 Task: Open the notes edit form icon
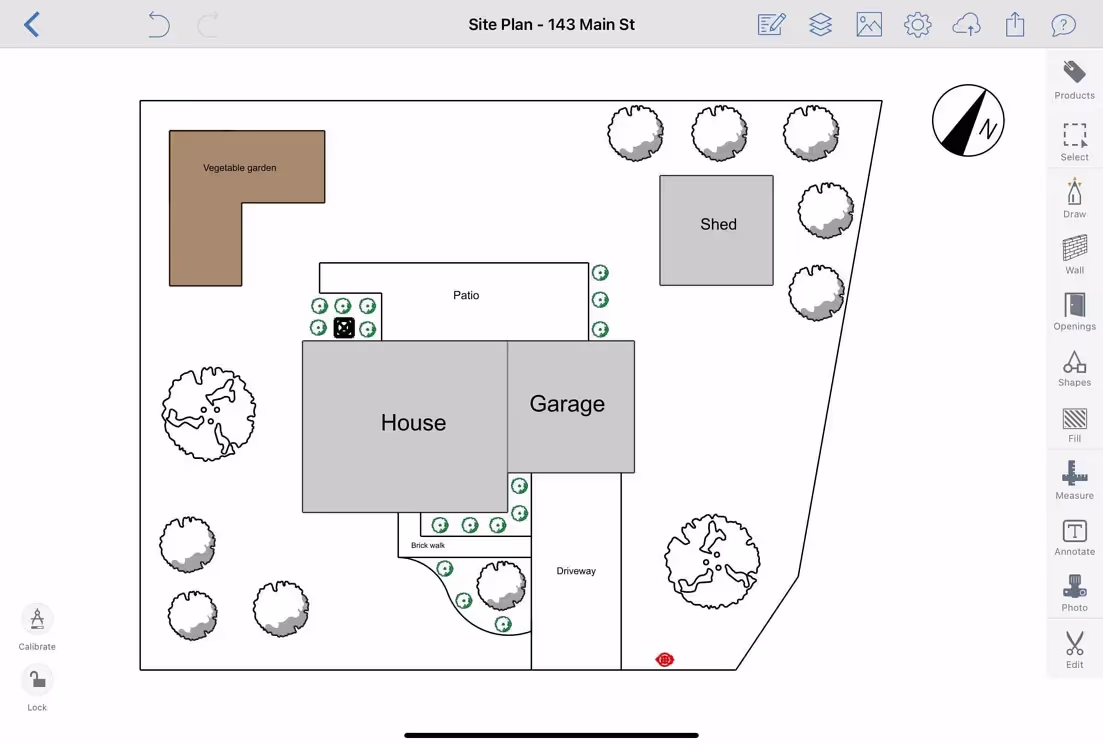771,25
